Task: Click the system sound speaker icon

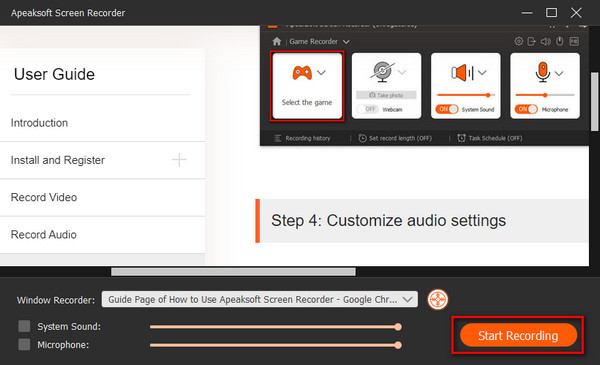Action: point(462,72)
